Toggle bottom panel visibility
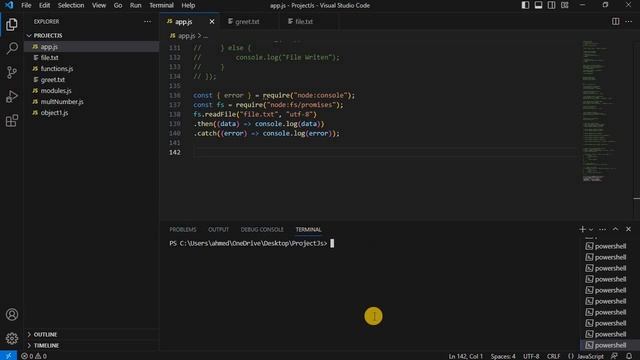The image size is (640, 360). tap(538, 5)
